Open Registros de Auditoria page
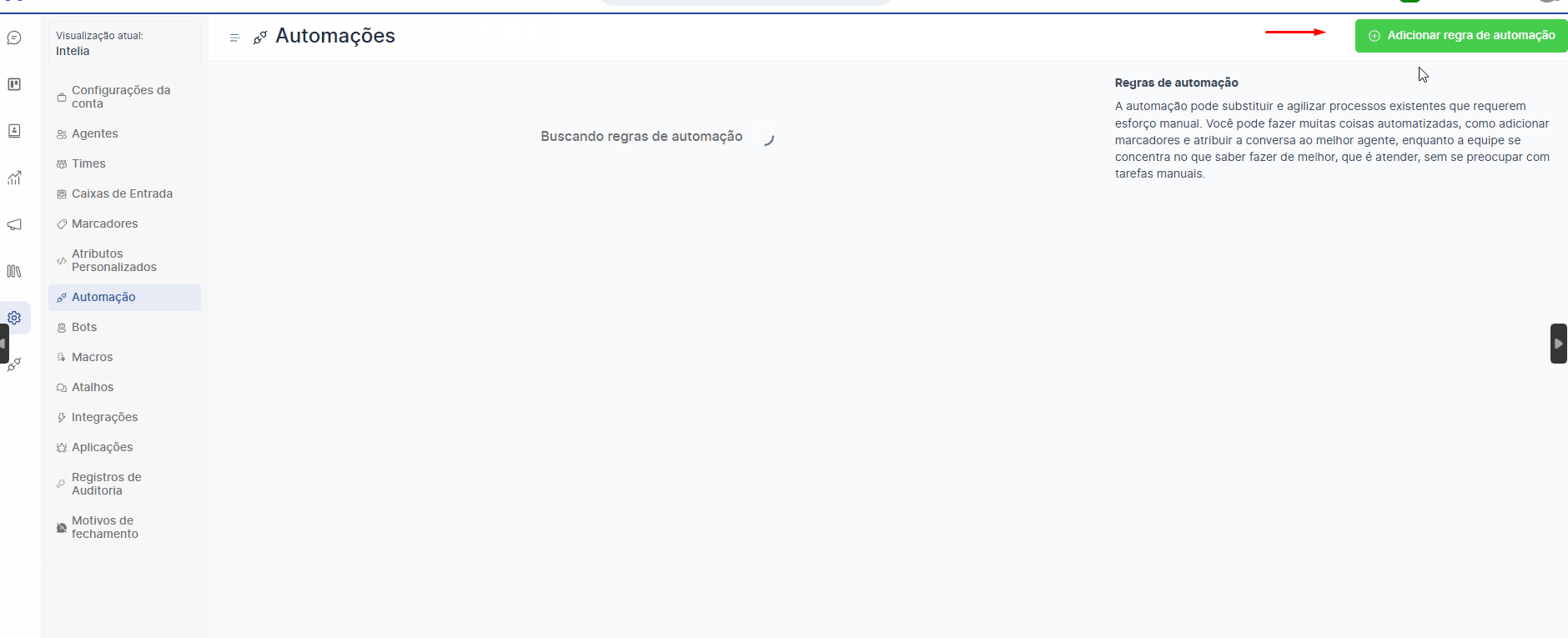This screenshot has width=1568, height=638. 106,484
